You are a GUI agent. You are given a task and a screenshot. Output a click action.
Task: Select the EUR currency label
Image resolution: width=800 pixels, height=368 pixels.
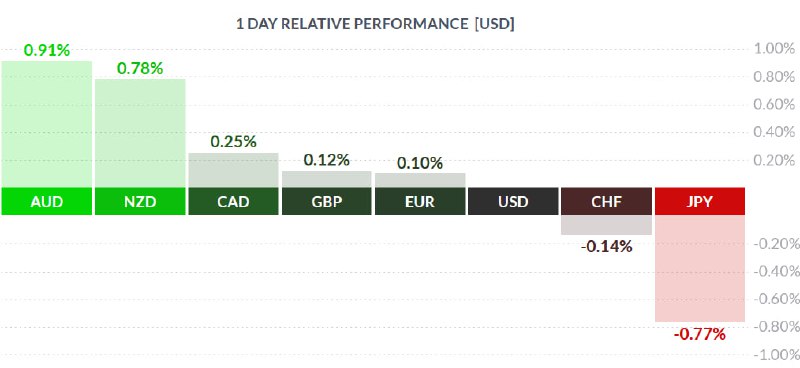420,201
